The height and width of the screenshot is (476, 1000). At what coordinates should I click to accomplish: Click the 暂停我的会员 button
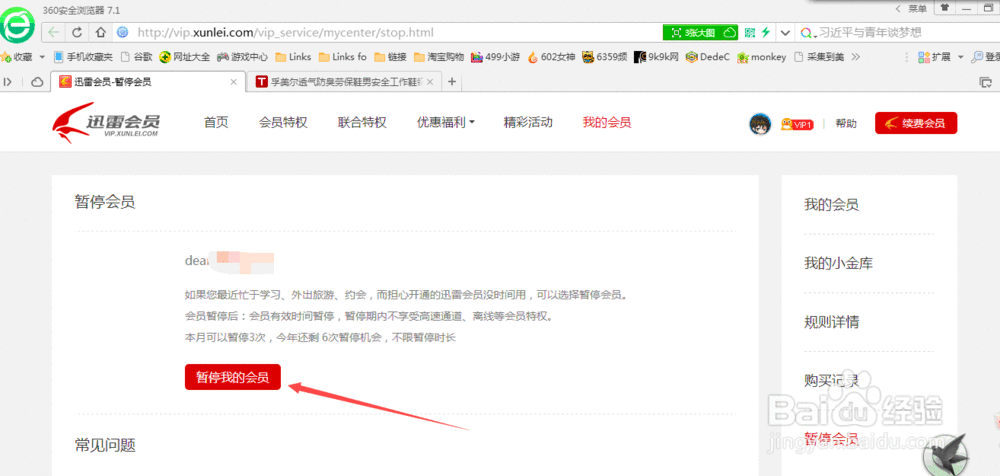[233, 376]
